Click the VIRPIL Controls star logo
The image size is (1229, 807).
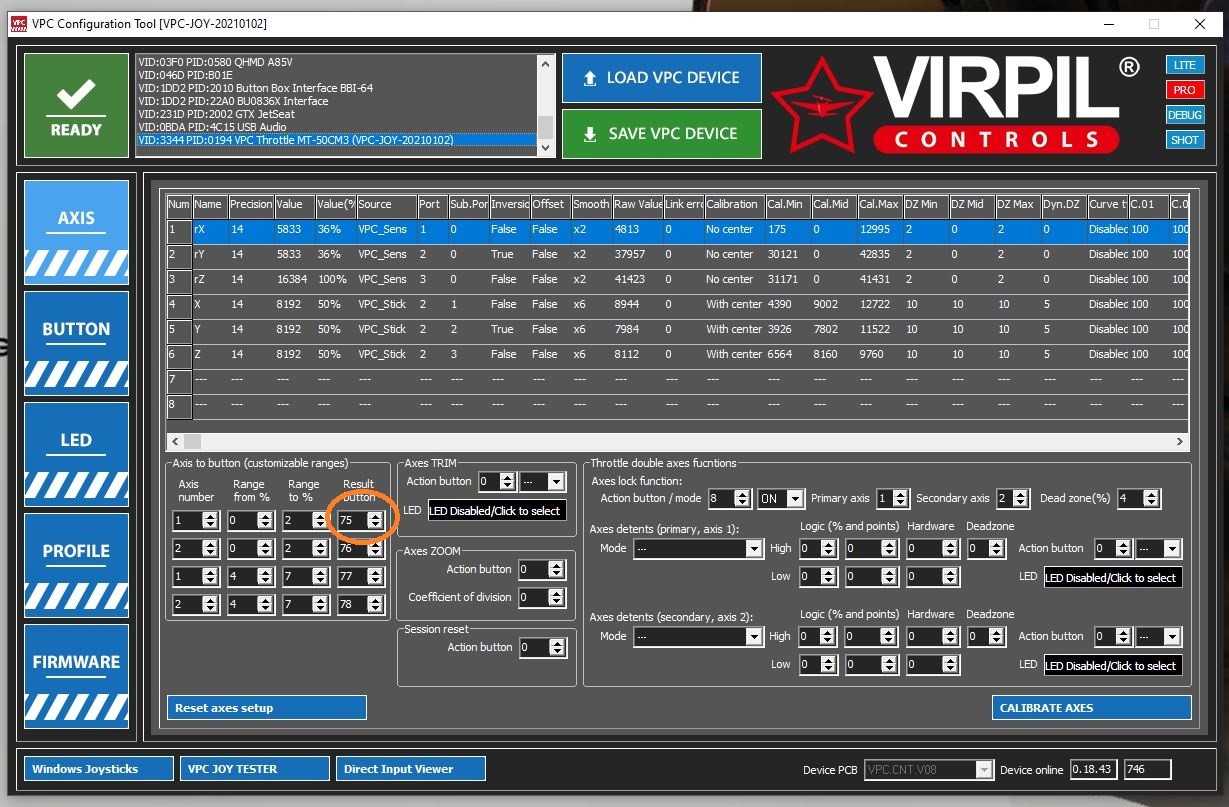point(820,105)
